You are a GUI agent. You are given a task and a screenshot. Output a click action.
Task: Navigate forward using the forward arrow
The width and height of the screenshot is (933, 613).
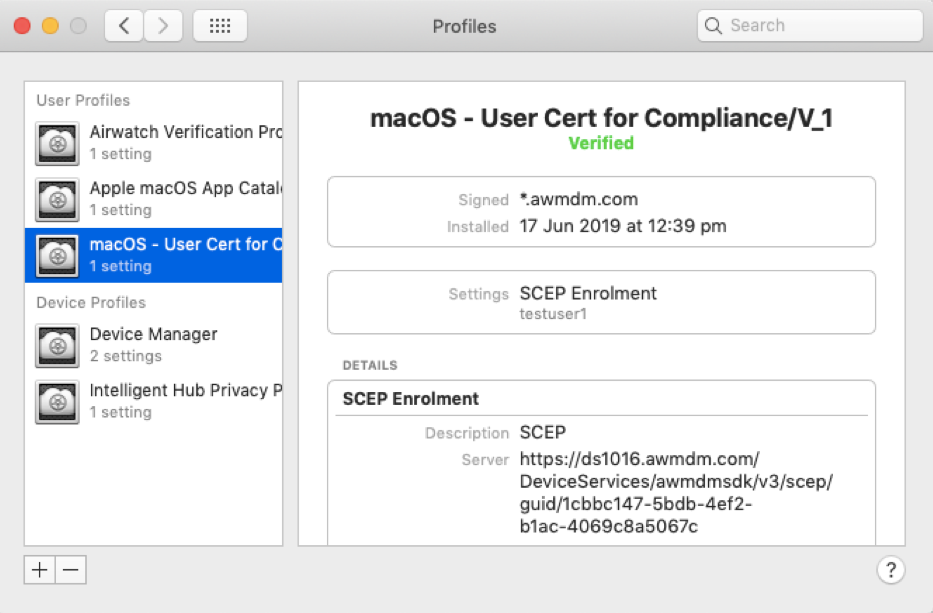tap(163, 25)
